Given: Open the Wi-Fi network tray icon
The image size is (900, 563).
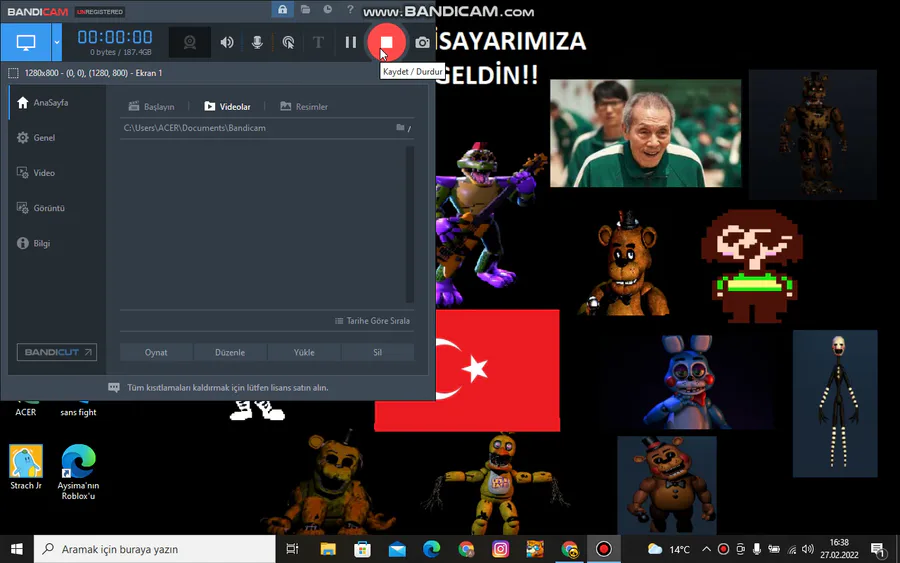Looking at the screenshot, I should click(x=792, y=549).
